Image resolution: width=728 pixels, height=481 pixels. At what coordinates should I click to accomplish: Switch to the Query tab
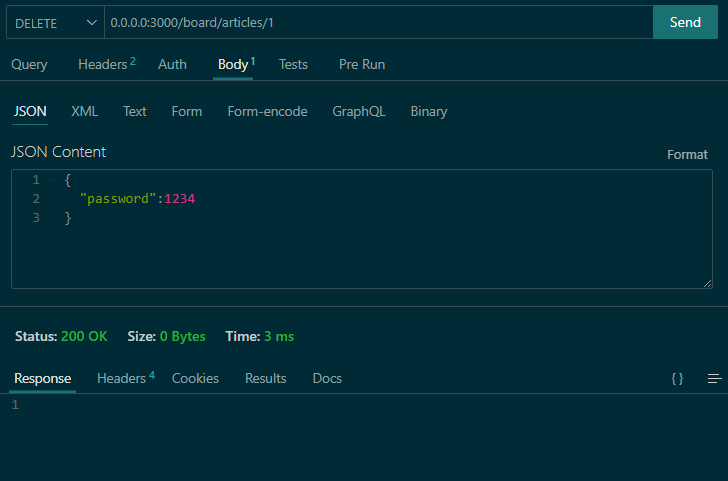29,65
